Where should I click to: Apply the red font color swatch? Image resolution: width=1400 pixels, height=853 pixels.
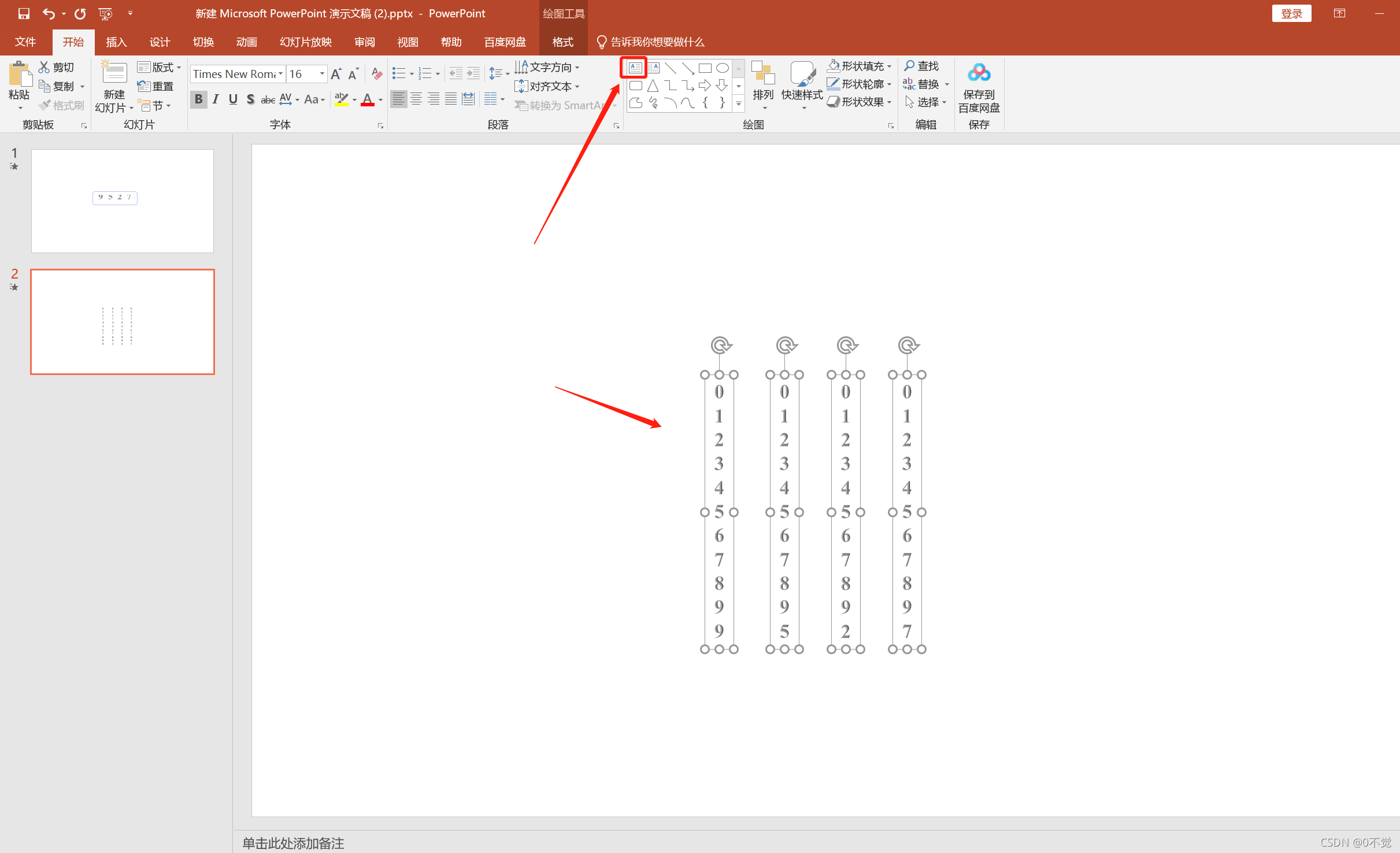[368, 100]
